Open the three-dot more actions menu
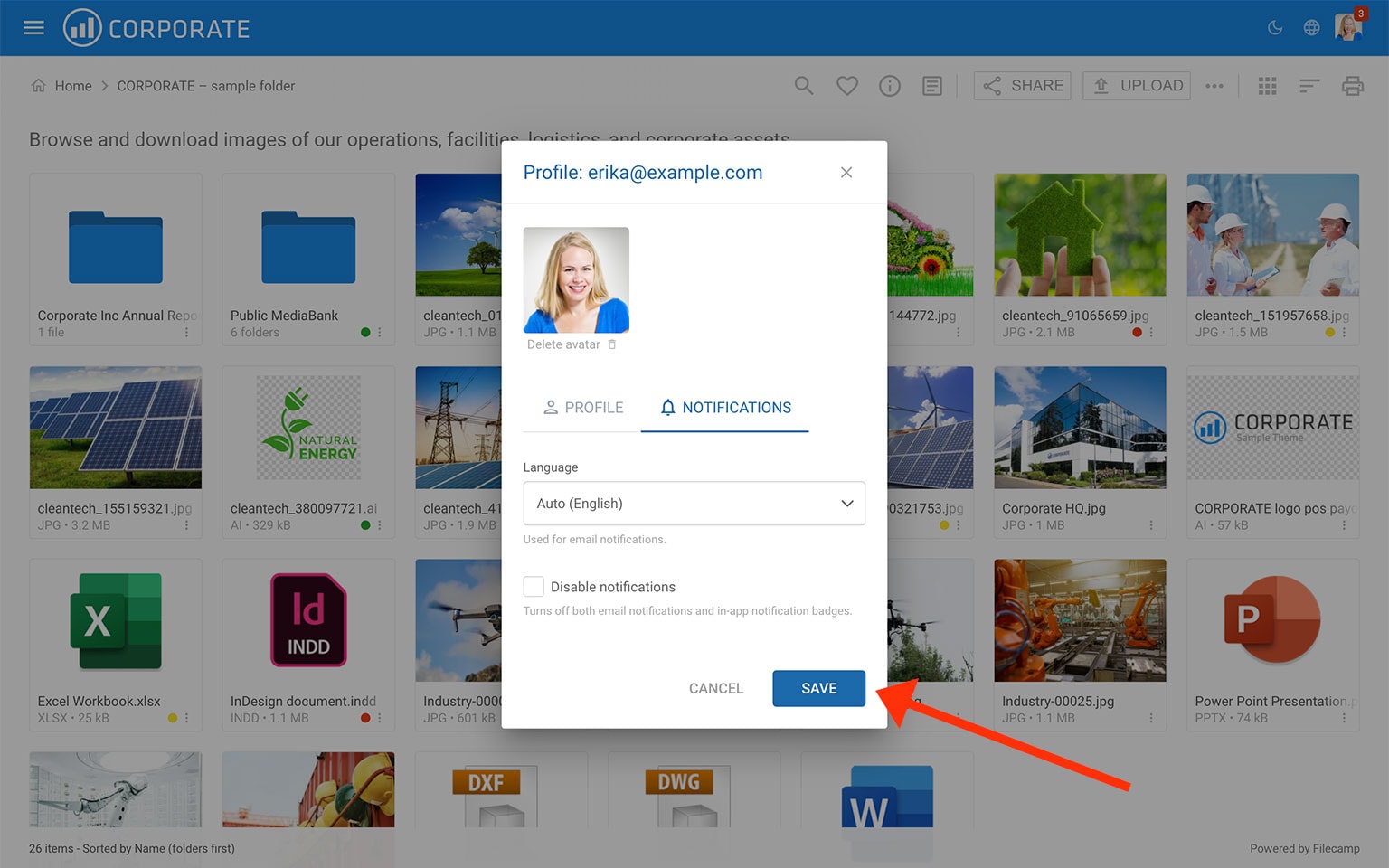Image resolution: width=1389 pixels, height=868 pixels. coord(1214,86)
